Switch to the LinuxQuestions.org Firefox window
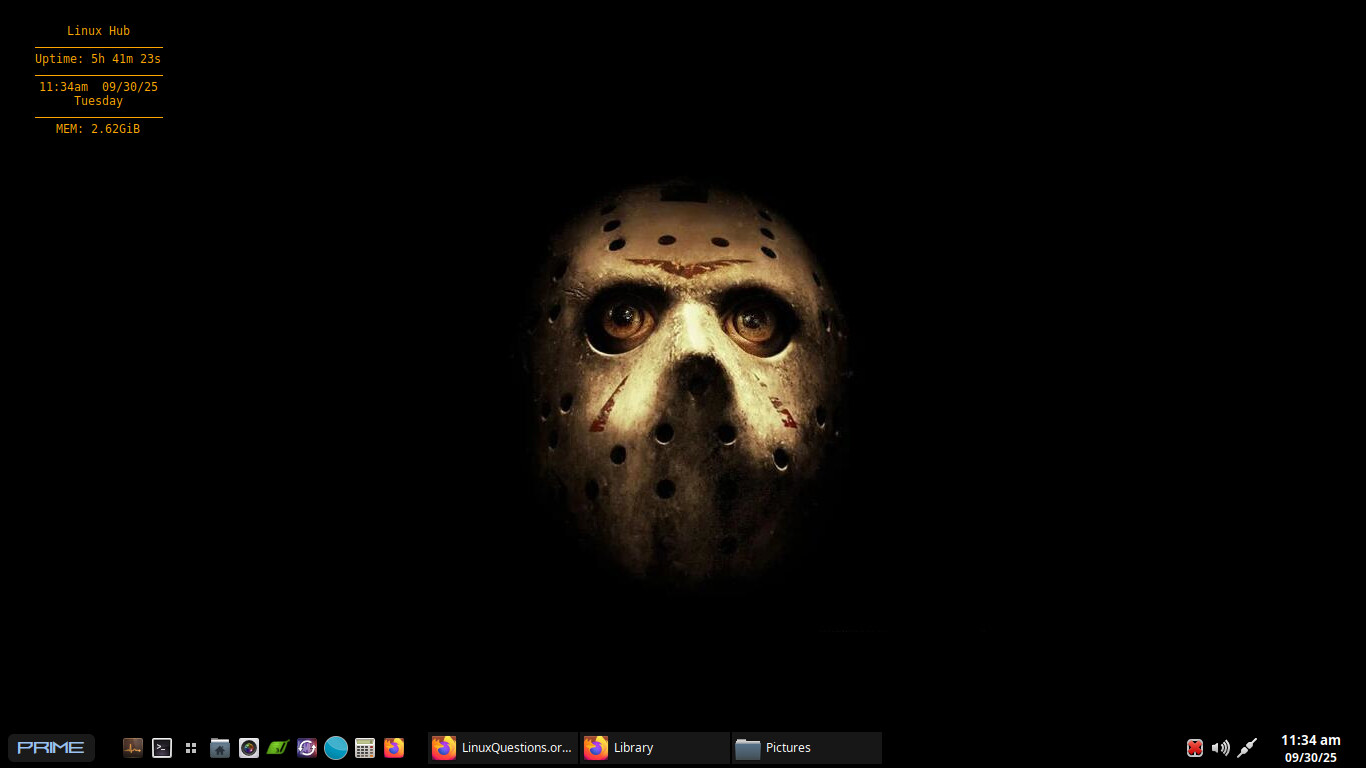 click(503, 747)
